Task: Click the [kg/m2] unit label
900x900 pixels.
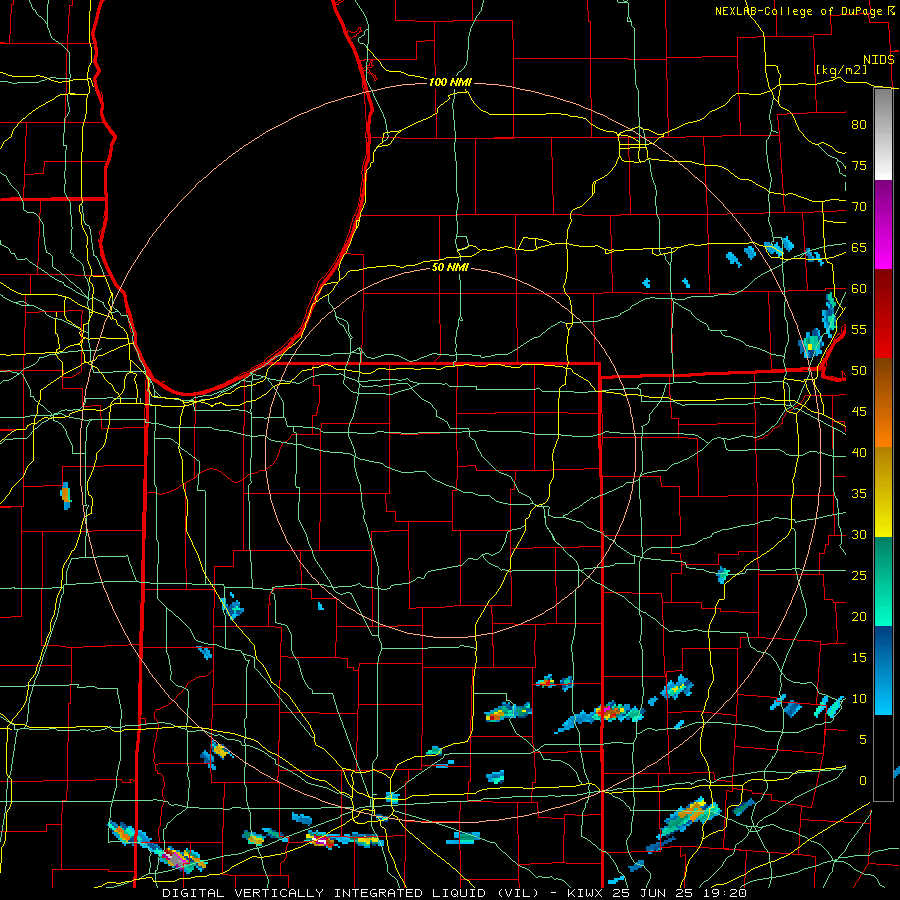Action: coord(841,70)
